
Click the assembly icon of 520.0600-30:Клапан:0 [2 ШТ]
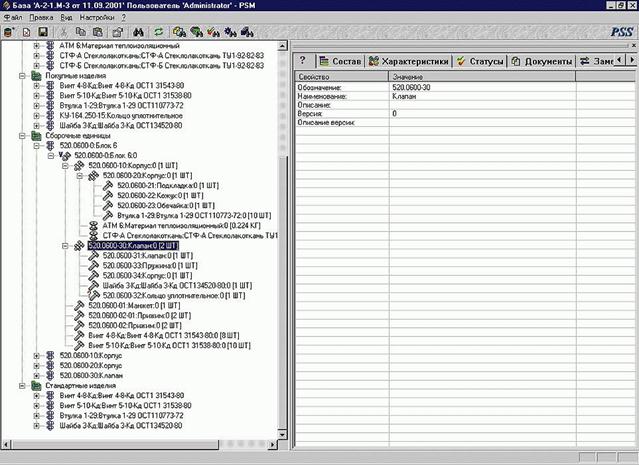[79, 246]
